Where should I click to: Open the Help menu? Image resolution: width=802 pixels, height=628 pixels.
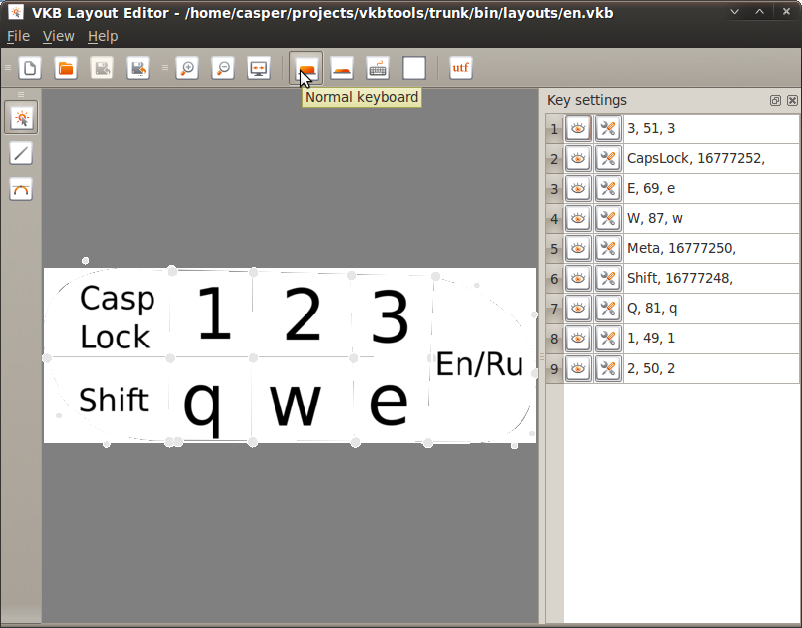point(103,36)
